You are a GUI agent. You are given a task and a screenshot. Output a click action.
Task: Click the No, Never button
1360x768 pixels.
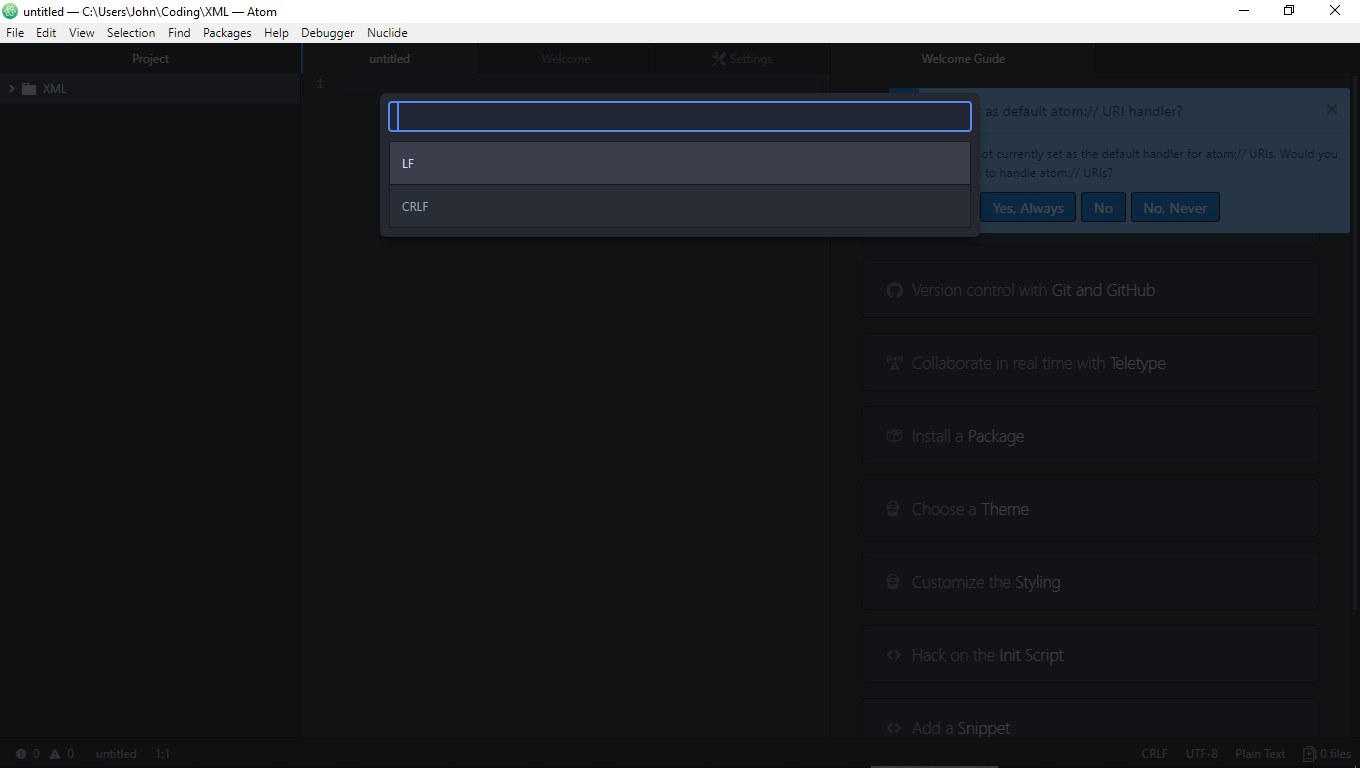click(1175, 207)
